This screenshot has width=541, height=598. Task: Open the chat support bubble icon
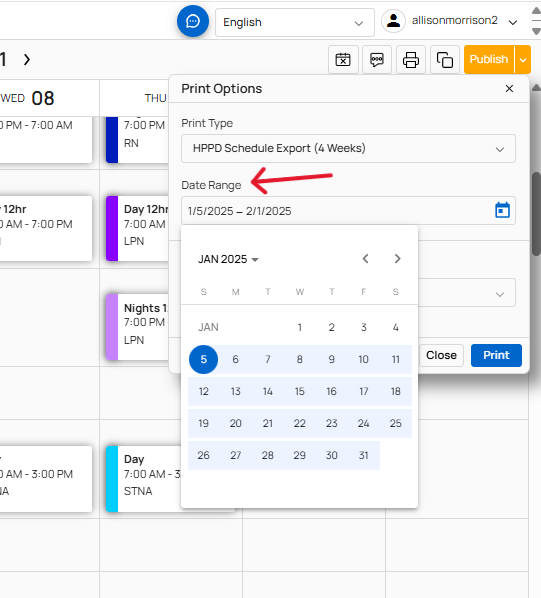193,21
